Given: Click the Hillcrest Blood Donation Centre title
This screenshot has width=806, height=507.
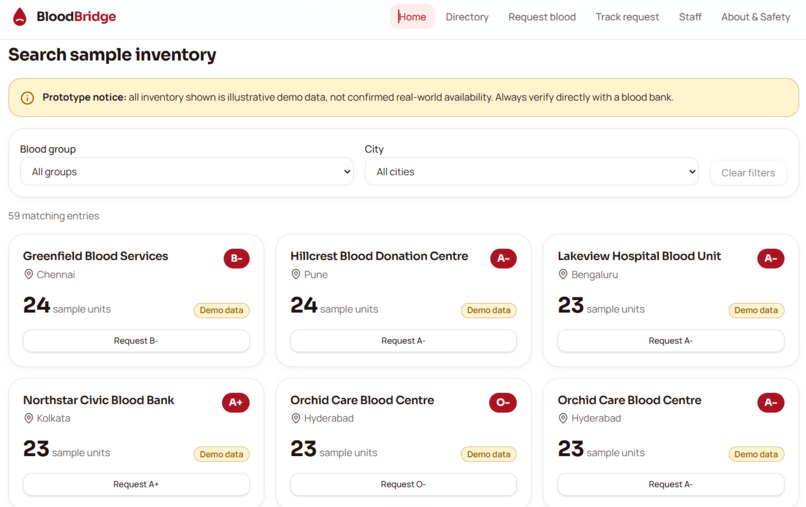Looking at the screenshot, I should coord(379,256).
